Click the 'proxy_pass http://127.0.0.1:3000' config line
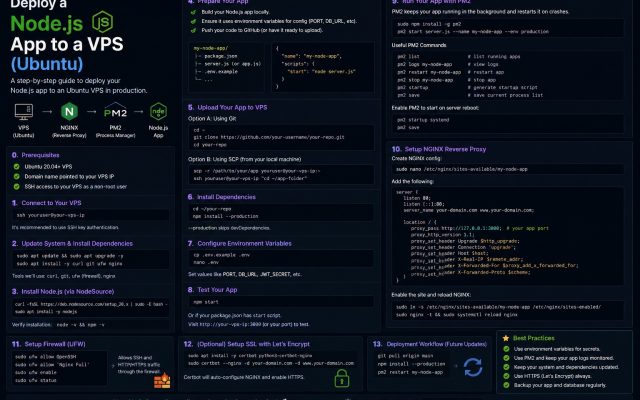Viewport: 640px width, 400px height. pos(455,229)
